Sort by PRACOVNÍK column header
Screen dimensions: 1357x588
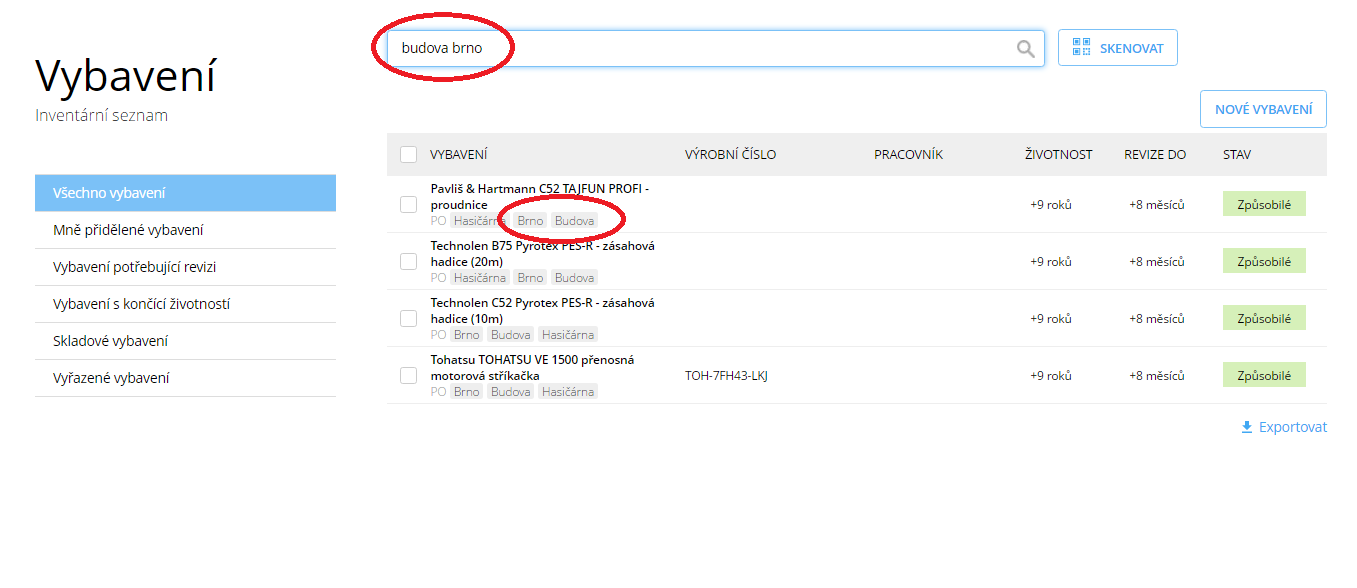point(908,155)
